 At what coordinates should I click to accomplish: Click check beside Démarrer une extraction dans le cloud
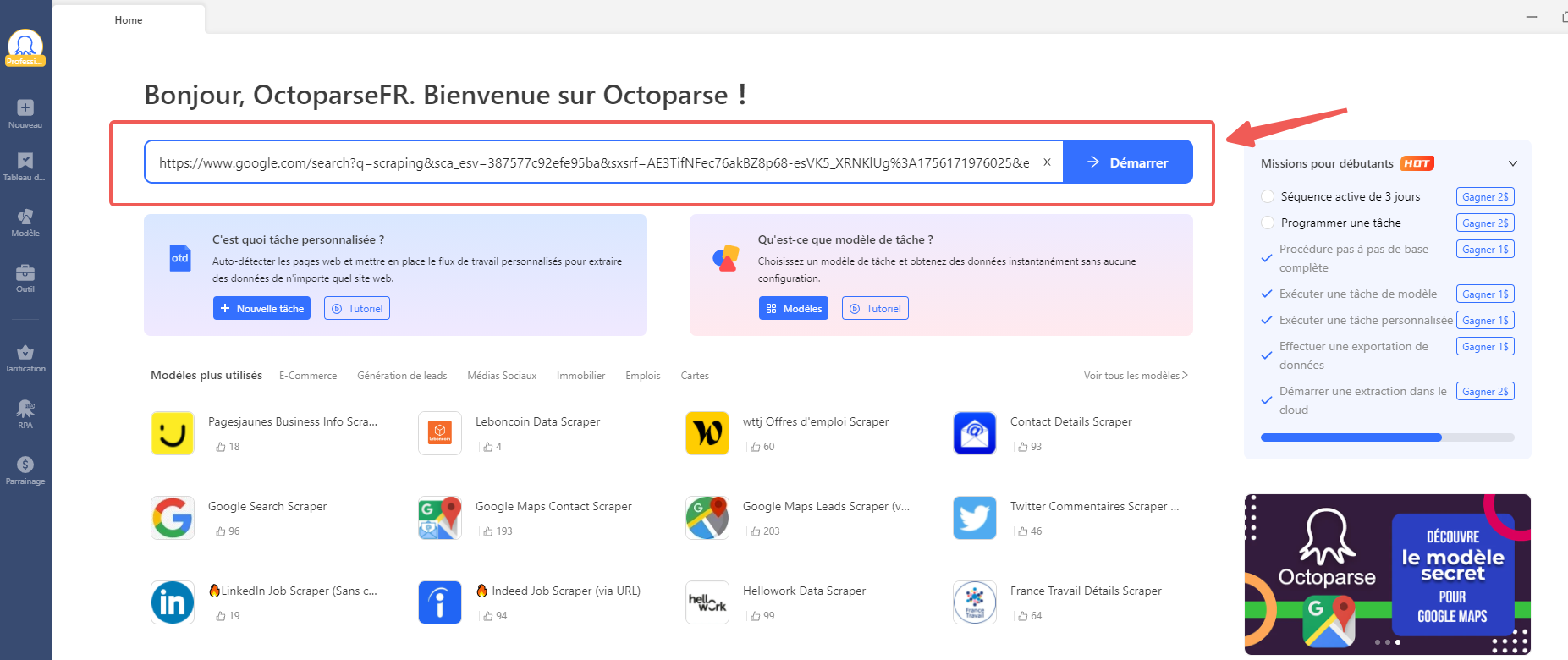[x=1267, y=400]
